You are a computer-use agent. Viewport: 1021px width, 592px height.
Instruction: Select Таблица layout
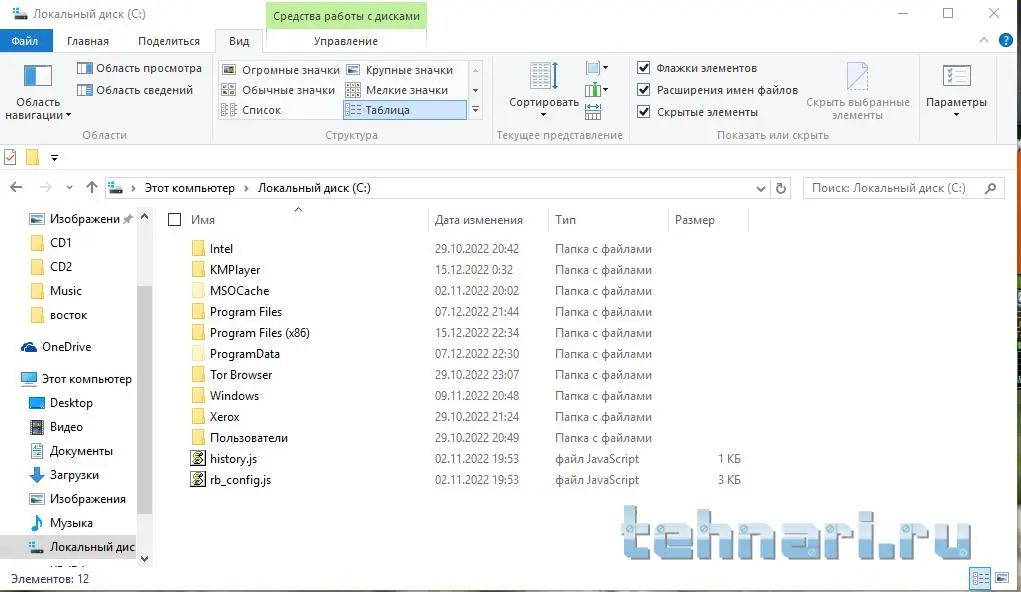click(x=404, y=110)
